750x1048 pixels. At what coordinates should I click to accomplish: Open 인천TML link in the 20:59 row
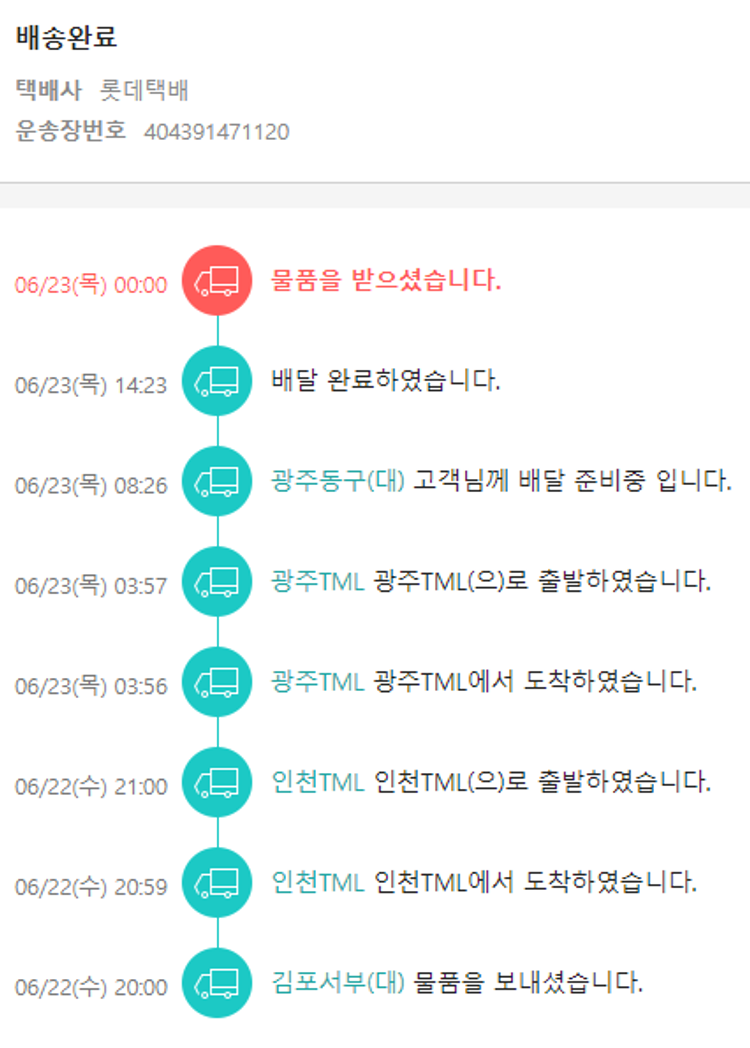tap(317, 882)
